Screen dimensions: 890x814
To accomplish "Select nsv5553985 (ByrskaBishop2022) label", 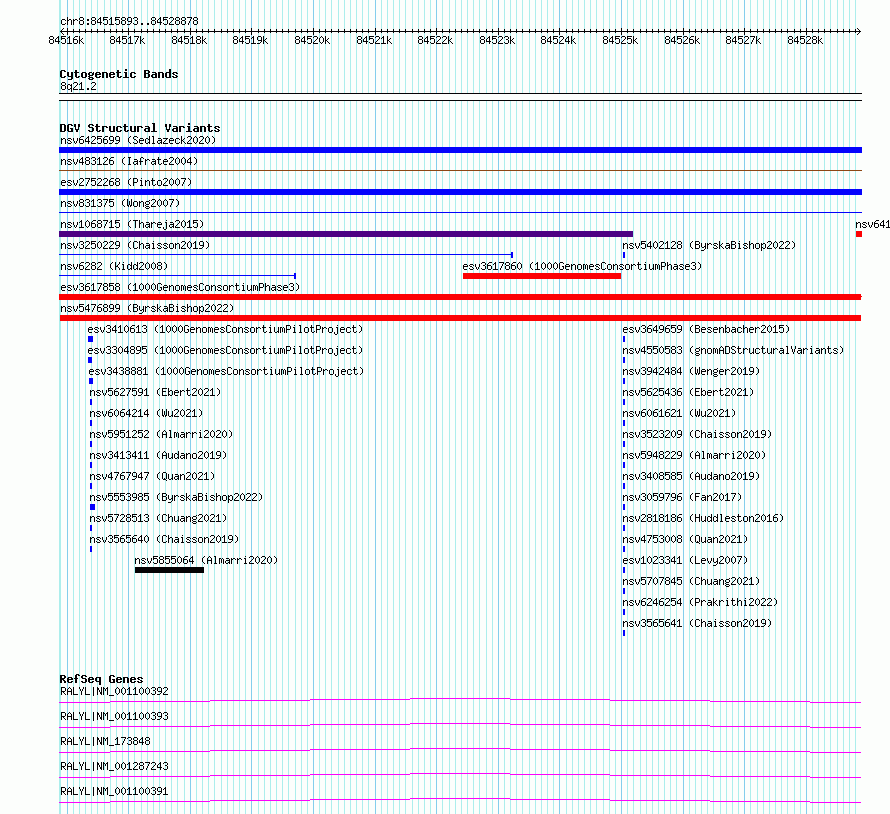I will (x=176, y=497).
